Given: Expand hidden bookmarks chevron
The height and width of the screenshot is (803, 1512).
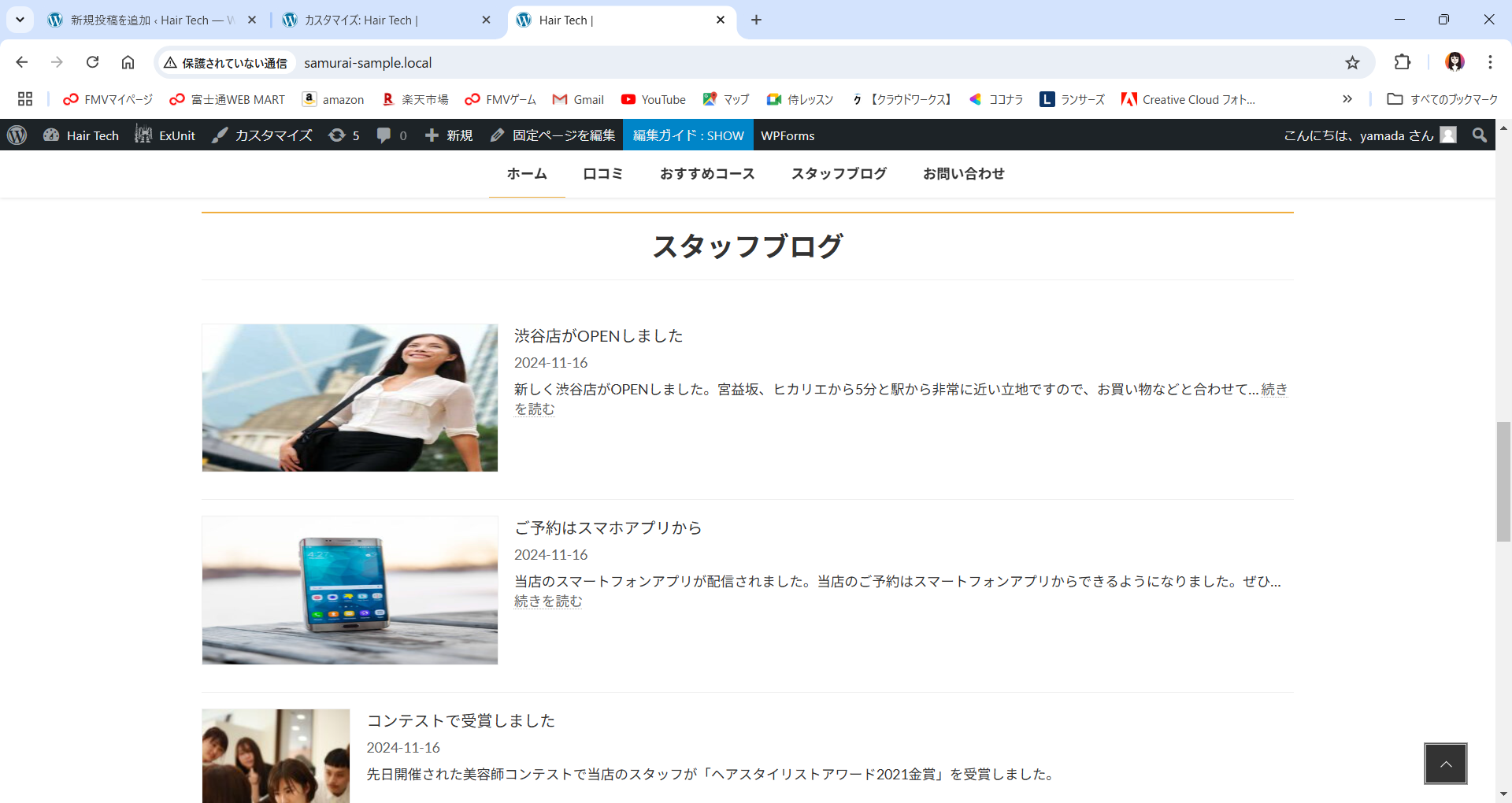Looking at the screenshot, I should (x=1347, y=99).
